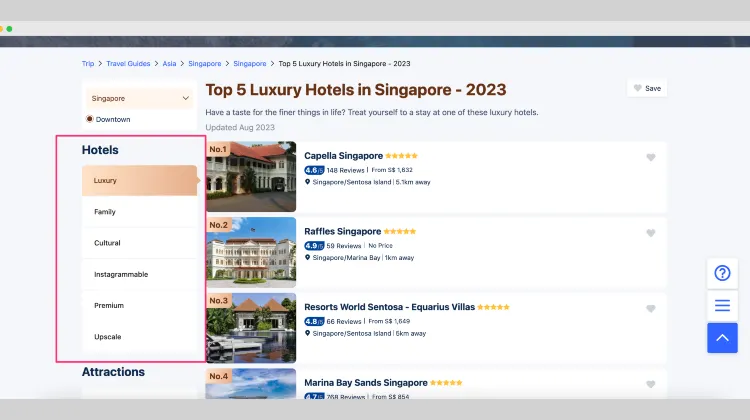The width and height of the screenshot is (750, 420).
Task: Choose the Instagrammable hotels category
Action: coord(139,275)
